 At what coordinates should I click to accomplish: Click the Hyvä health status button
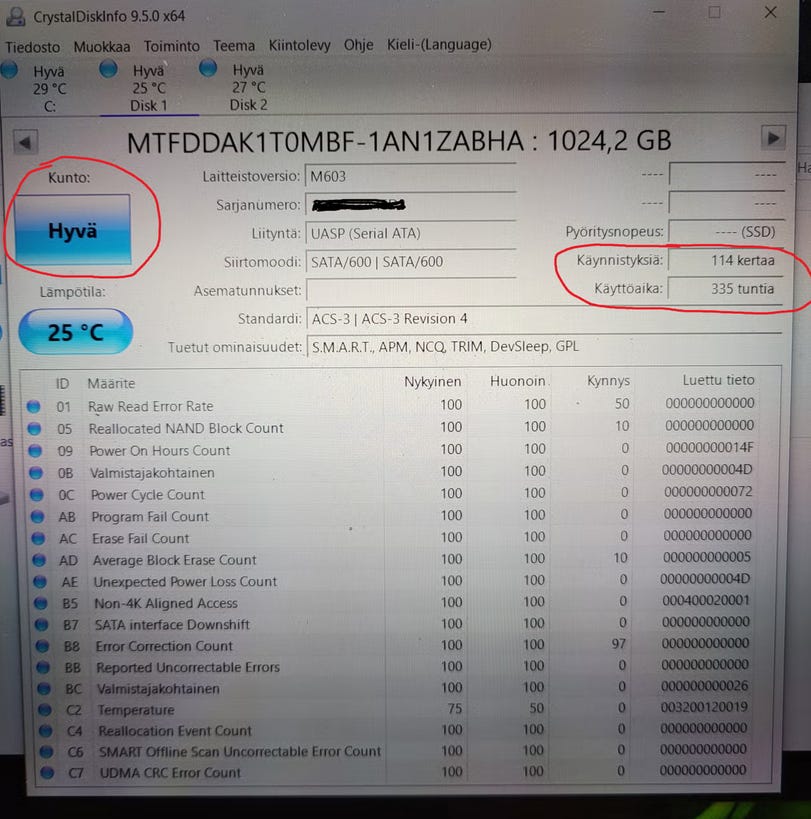coord(73,230)
